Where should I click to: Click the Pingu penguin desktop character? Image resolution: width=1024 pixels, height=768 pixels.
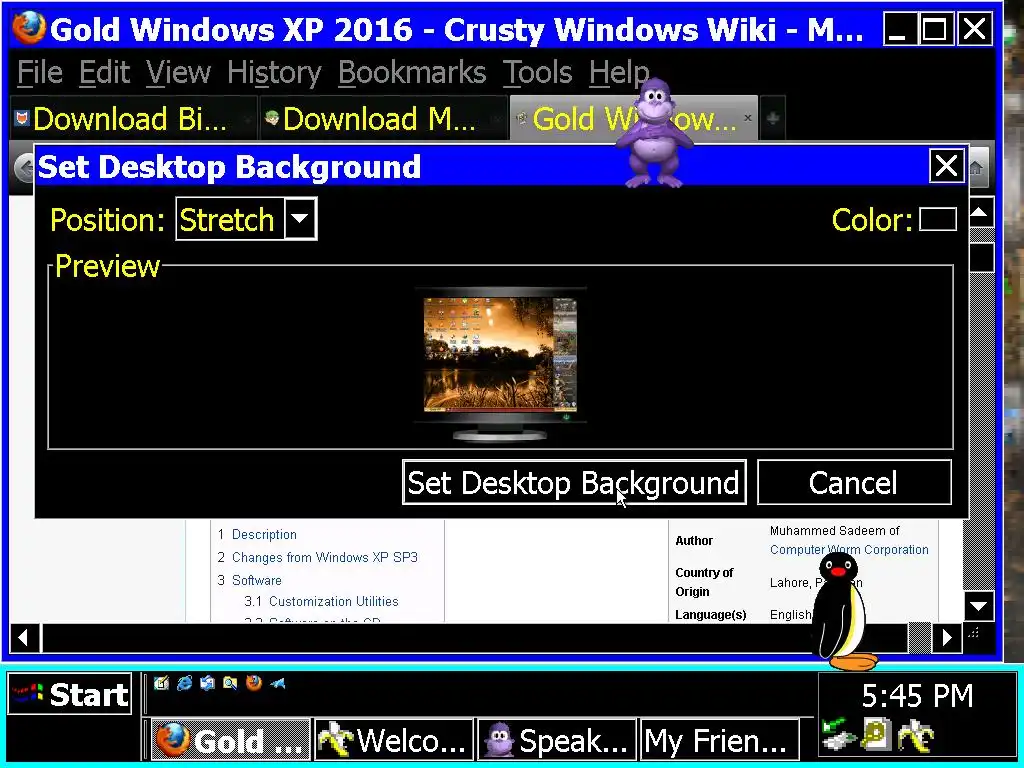pos(844,611)
